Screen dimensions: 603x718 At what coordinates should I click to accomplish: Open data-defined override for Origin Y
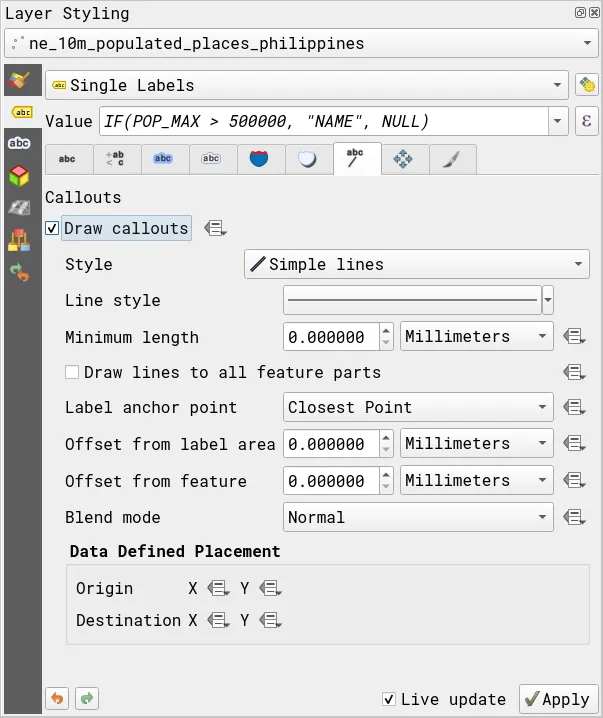[270, 588]
